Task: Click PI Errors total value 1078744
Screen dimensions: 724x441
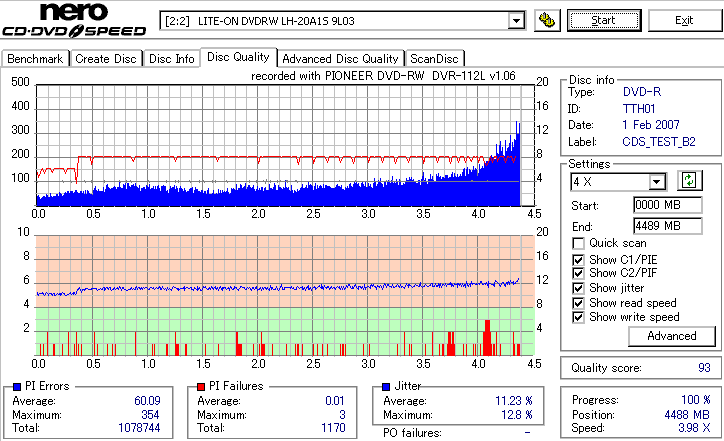Action: click(x=139, y=428)
